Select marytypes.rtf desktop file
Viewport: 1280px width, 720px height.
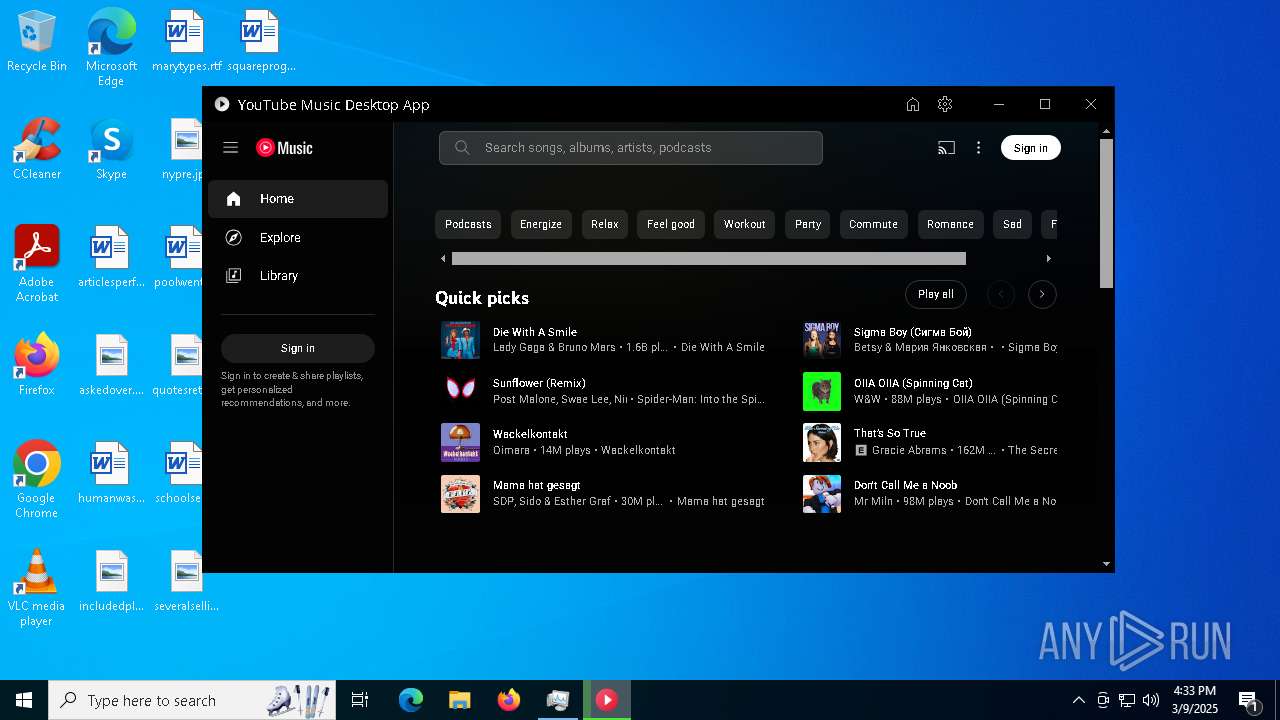[x=186, y=42]
